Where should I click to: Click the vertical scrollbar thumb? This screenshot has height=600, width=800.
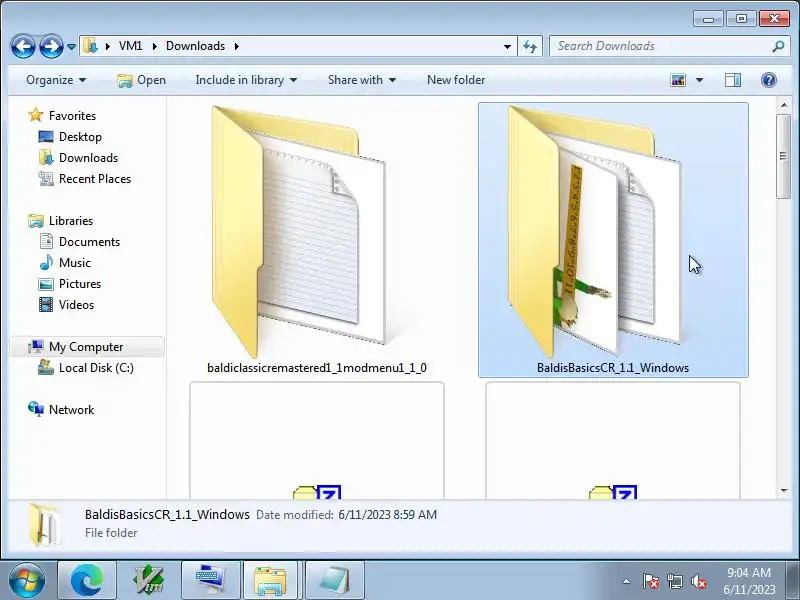tap(783, 156)
